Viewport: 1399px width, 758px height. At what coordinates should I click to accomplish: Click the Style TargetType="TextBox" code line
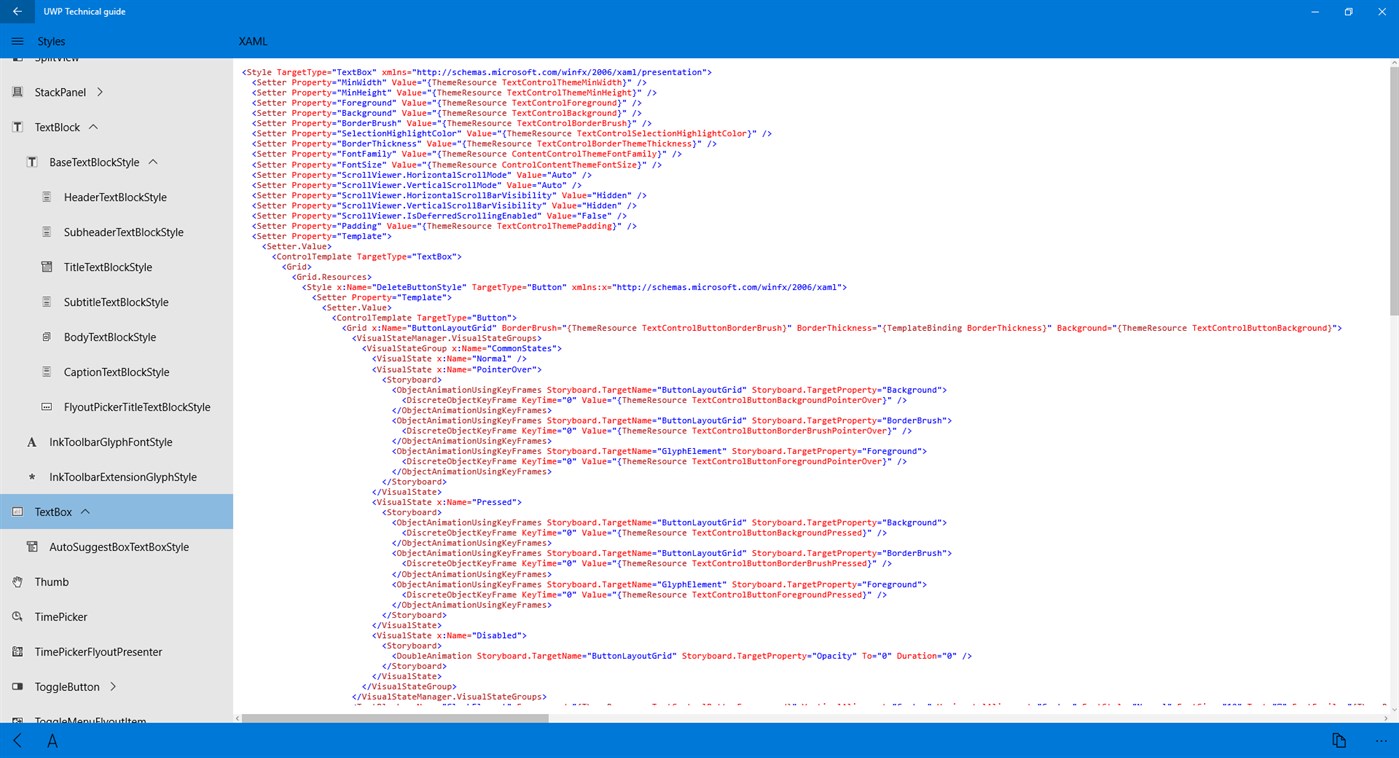pos(477,72)
